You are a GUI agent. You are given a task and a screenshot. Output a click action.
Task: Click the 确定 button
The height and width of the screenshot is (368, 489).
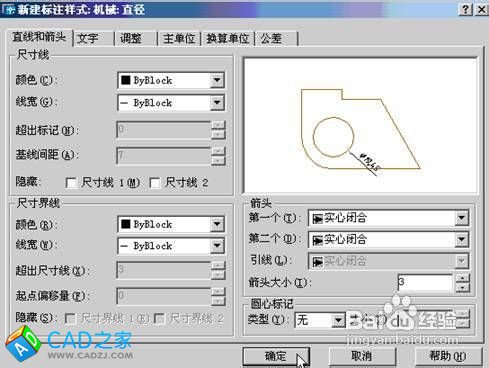pyautogui.click(x=276, y=356)
